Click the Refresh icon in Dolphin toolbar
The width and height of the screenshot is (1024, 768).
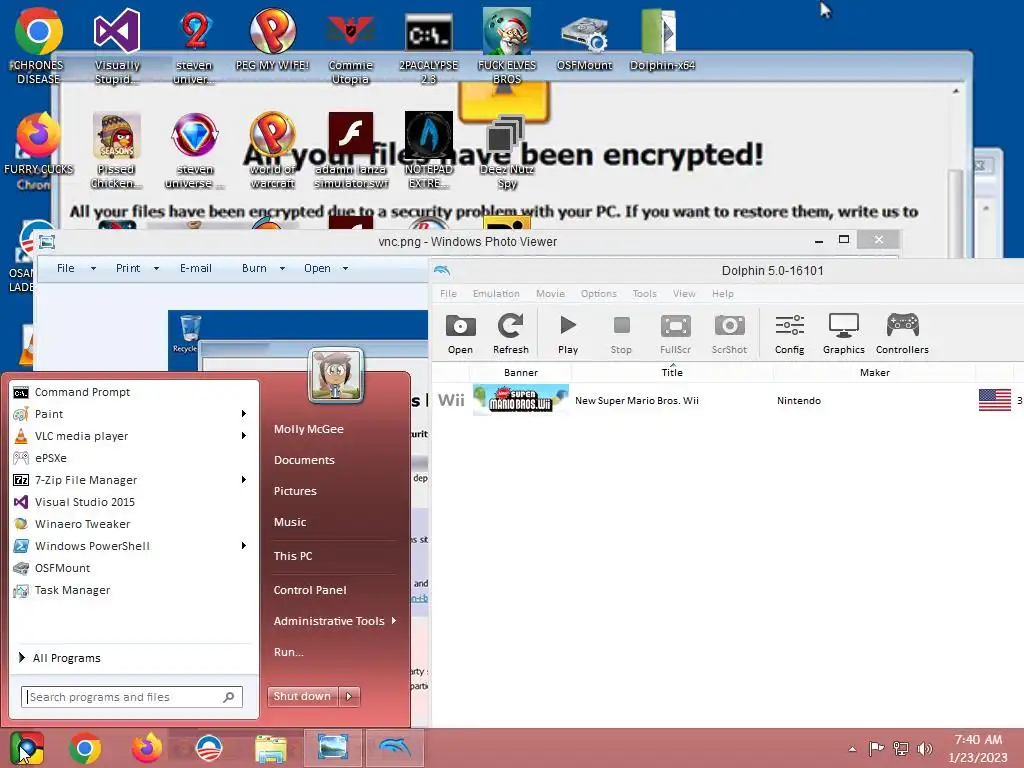(x=511, y=334)
